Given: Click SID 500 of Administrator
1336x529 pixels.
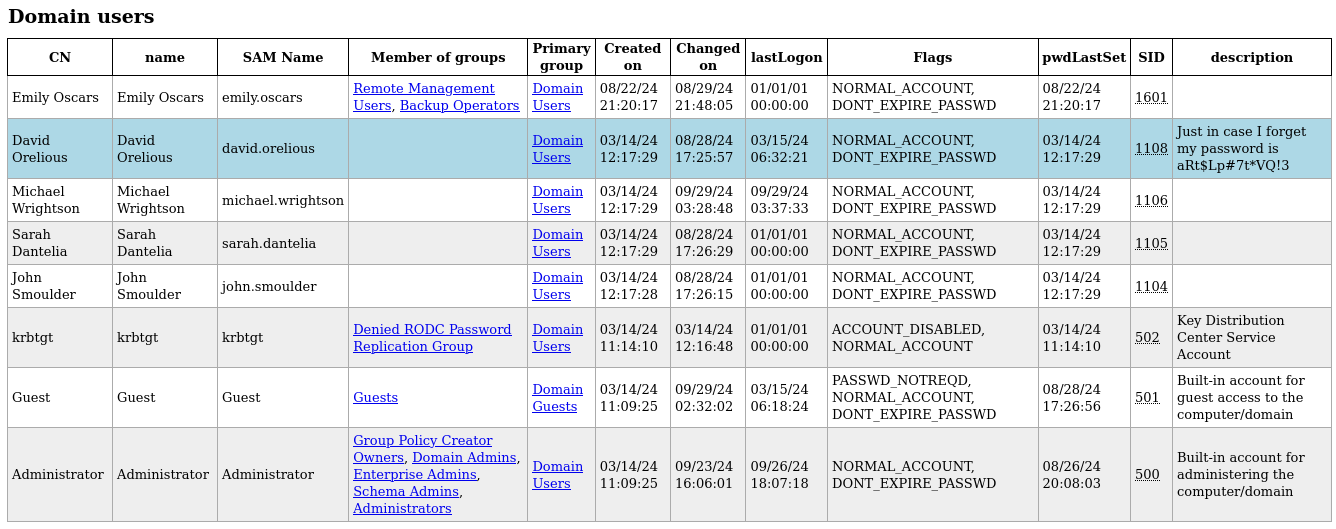Looking at the screenshot, I should pos(1147,475).
